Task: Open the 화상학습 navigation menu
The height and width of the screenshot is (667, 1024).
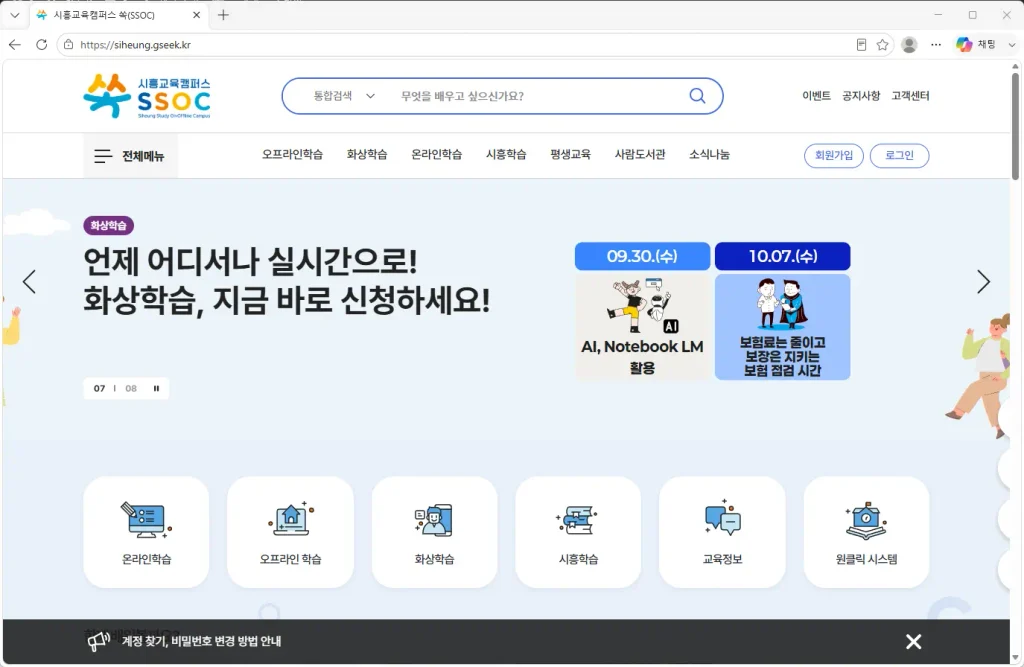Action: pos(367,155)
